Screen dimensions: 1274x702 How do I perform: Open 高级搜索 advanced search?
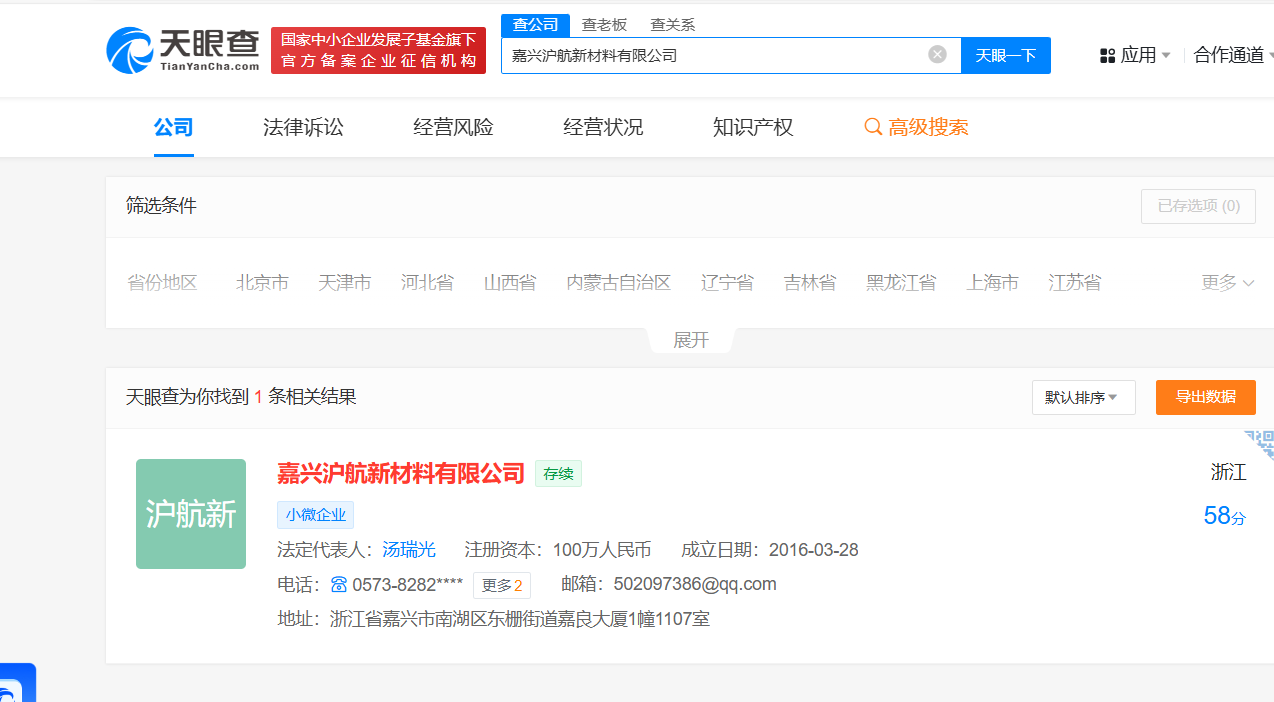pyautogui.click(x=916, y=127)
